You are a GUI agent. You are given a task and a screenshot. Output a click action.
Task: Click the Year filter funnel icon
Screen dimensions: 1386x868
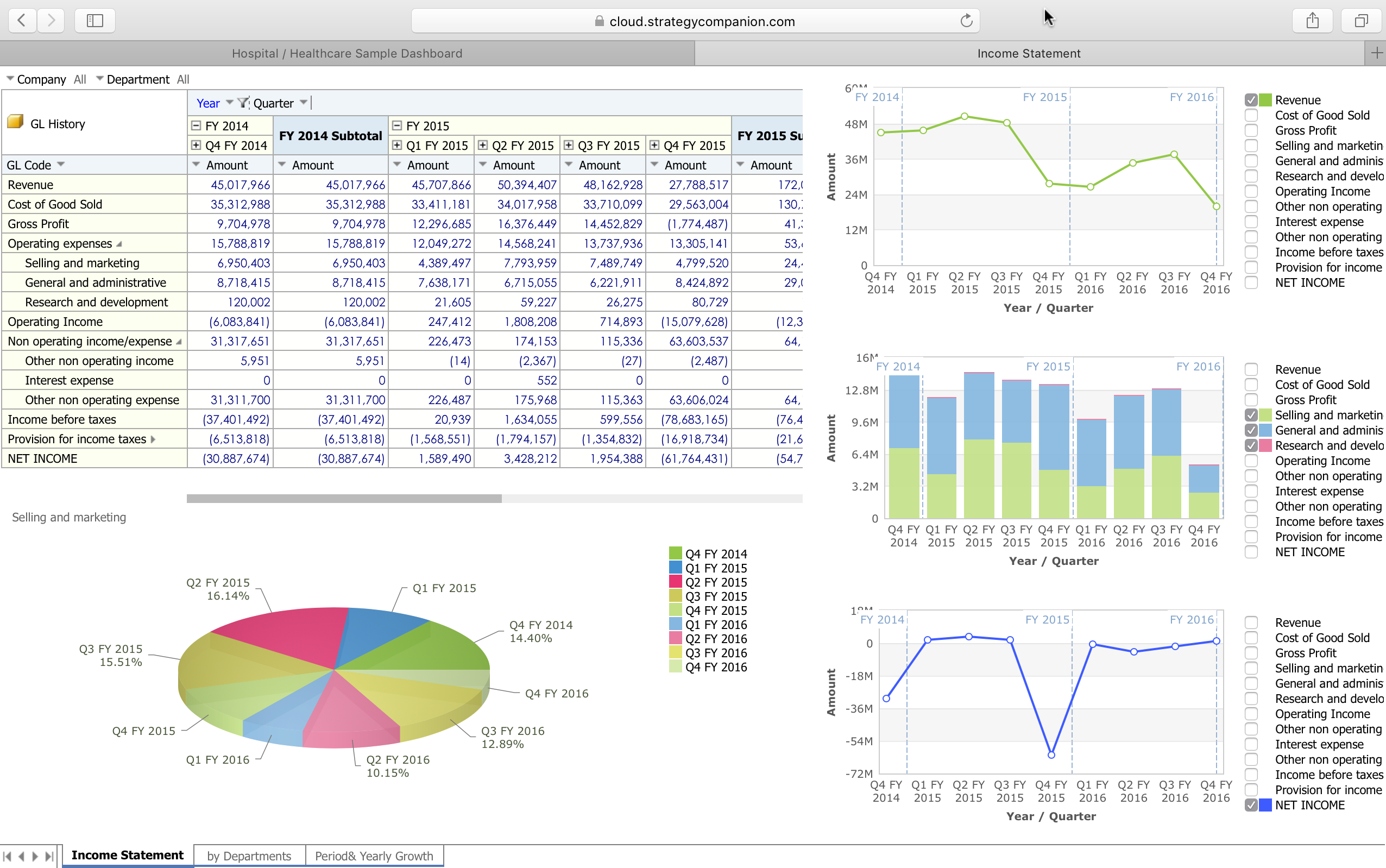(243, 103)
